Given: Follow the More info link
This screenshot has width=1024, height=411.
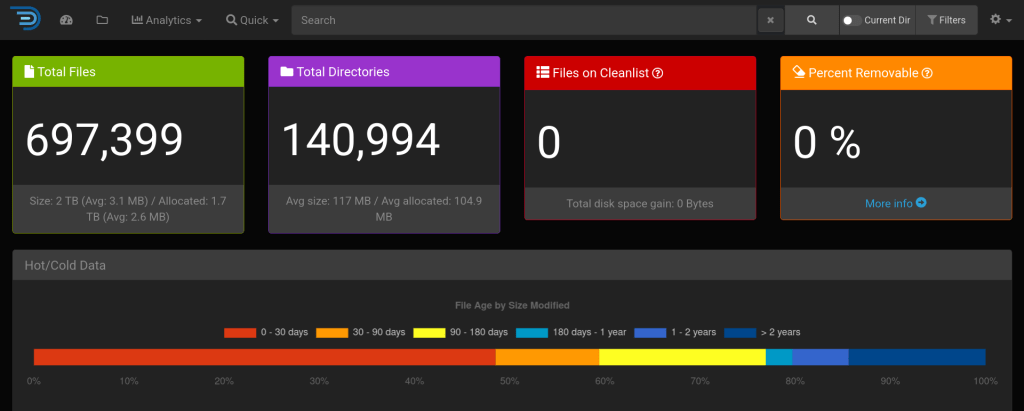Looking at the screenshot, I should tap(889, 203).
